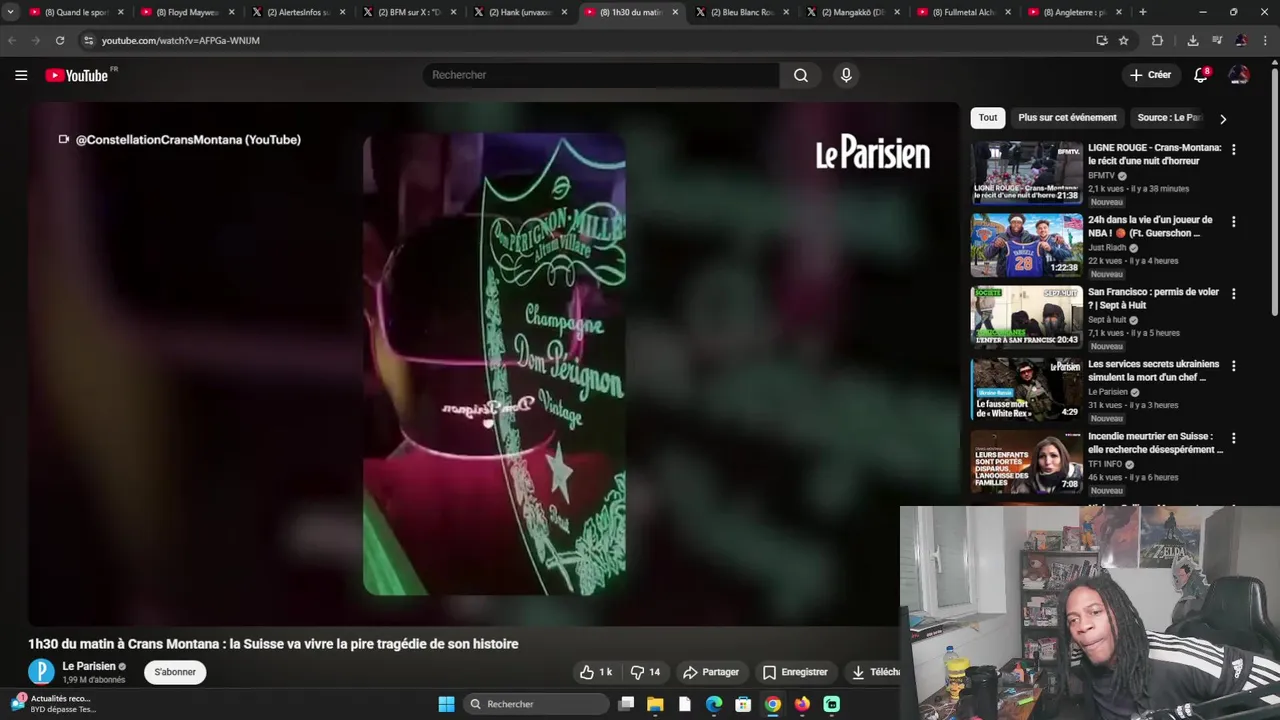1280x720 pixels.
Task: Open Le Parisien channel avatar
Action: (x=41, y=672)
